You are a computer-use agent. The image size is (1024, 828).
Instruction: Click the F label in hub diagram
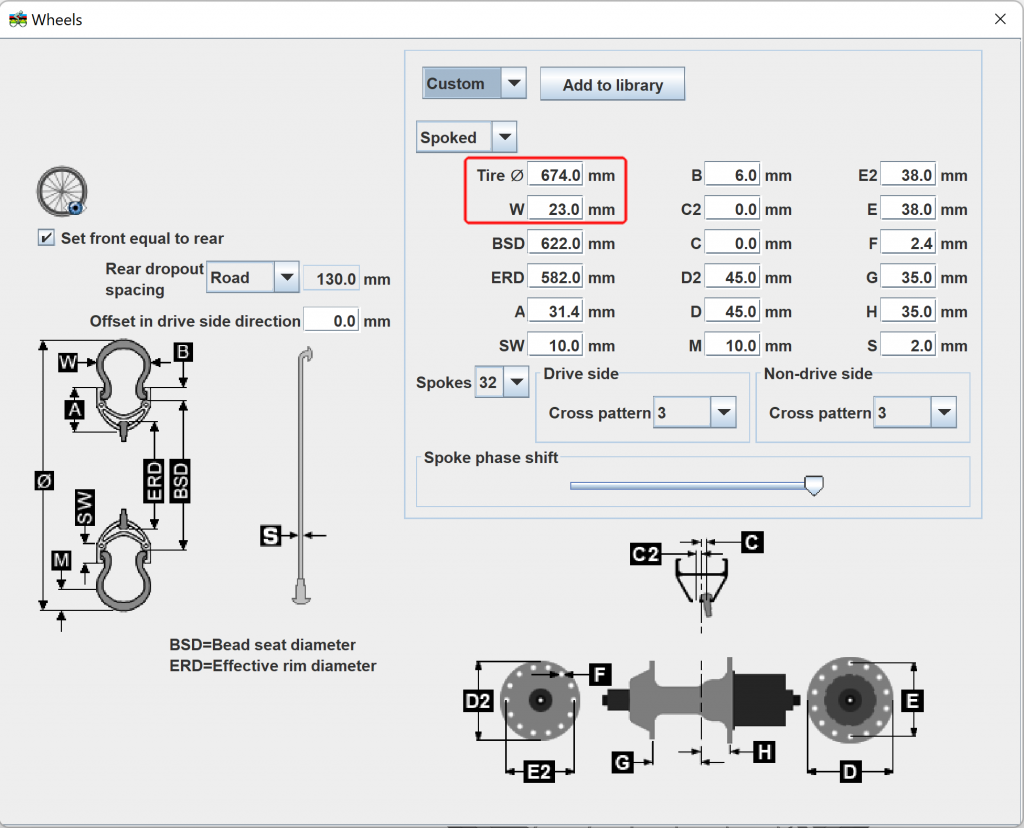[600, 674]
